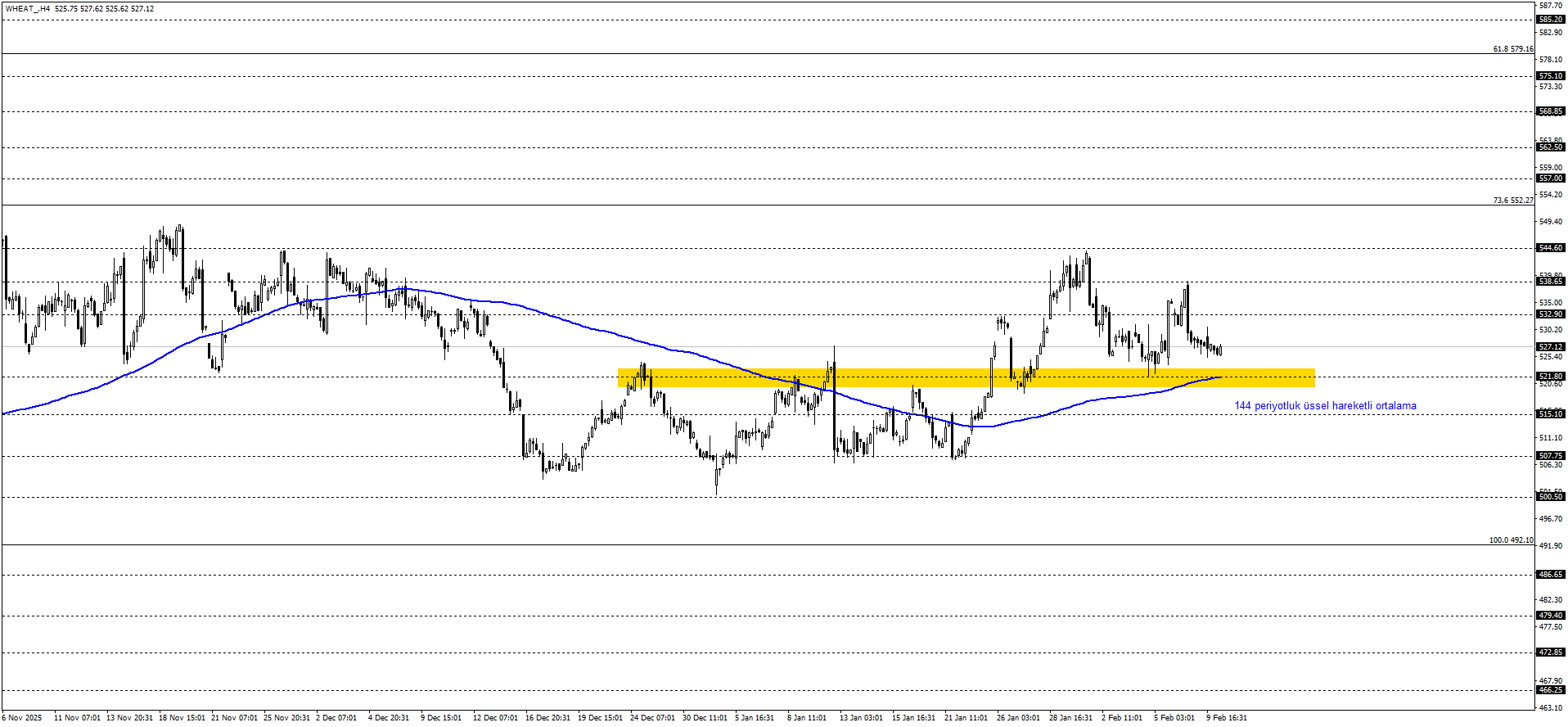Select the 100.0 Fibonacci level label
1568x727 pixels.
tap(1511, 540)
